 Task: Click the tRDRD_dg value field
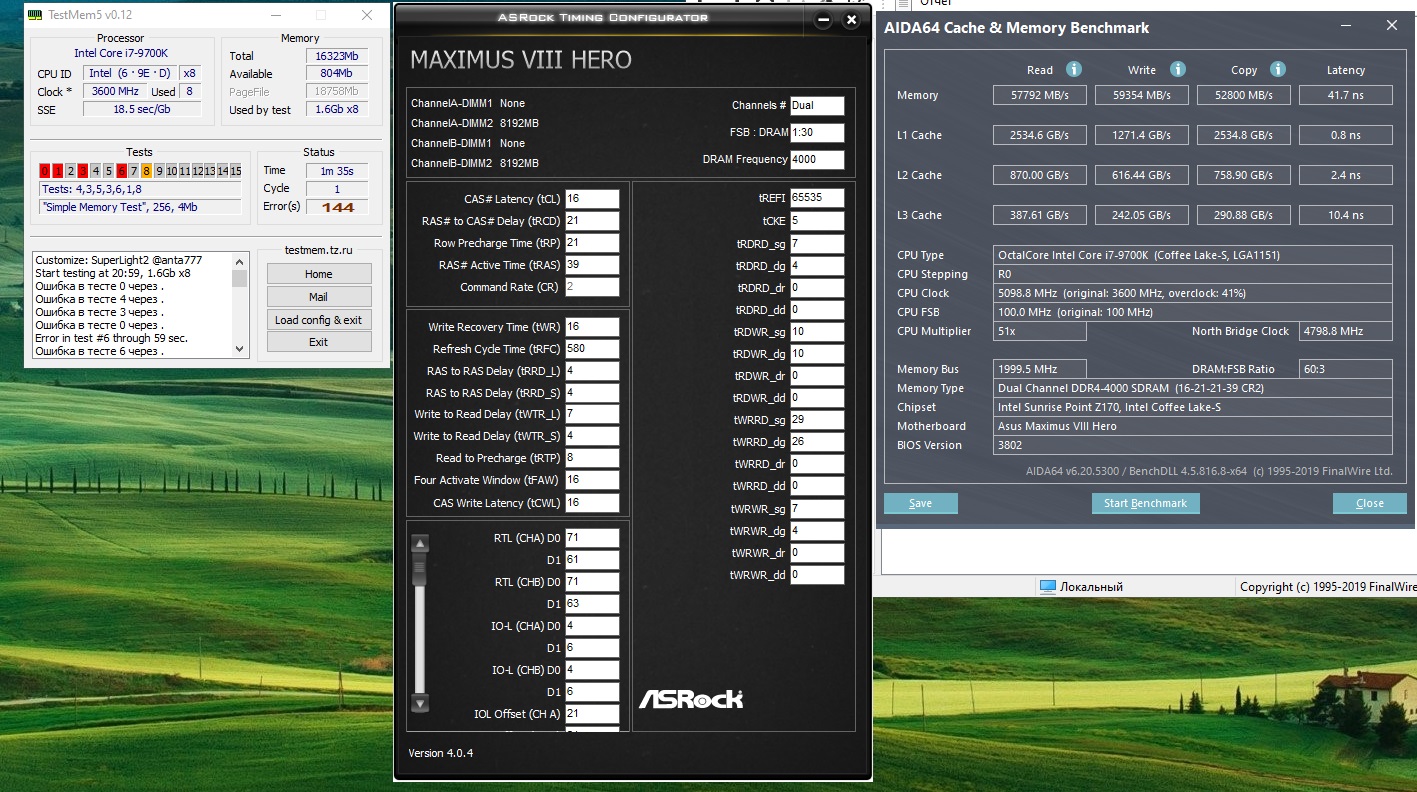(817, 266)
